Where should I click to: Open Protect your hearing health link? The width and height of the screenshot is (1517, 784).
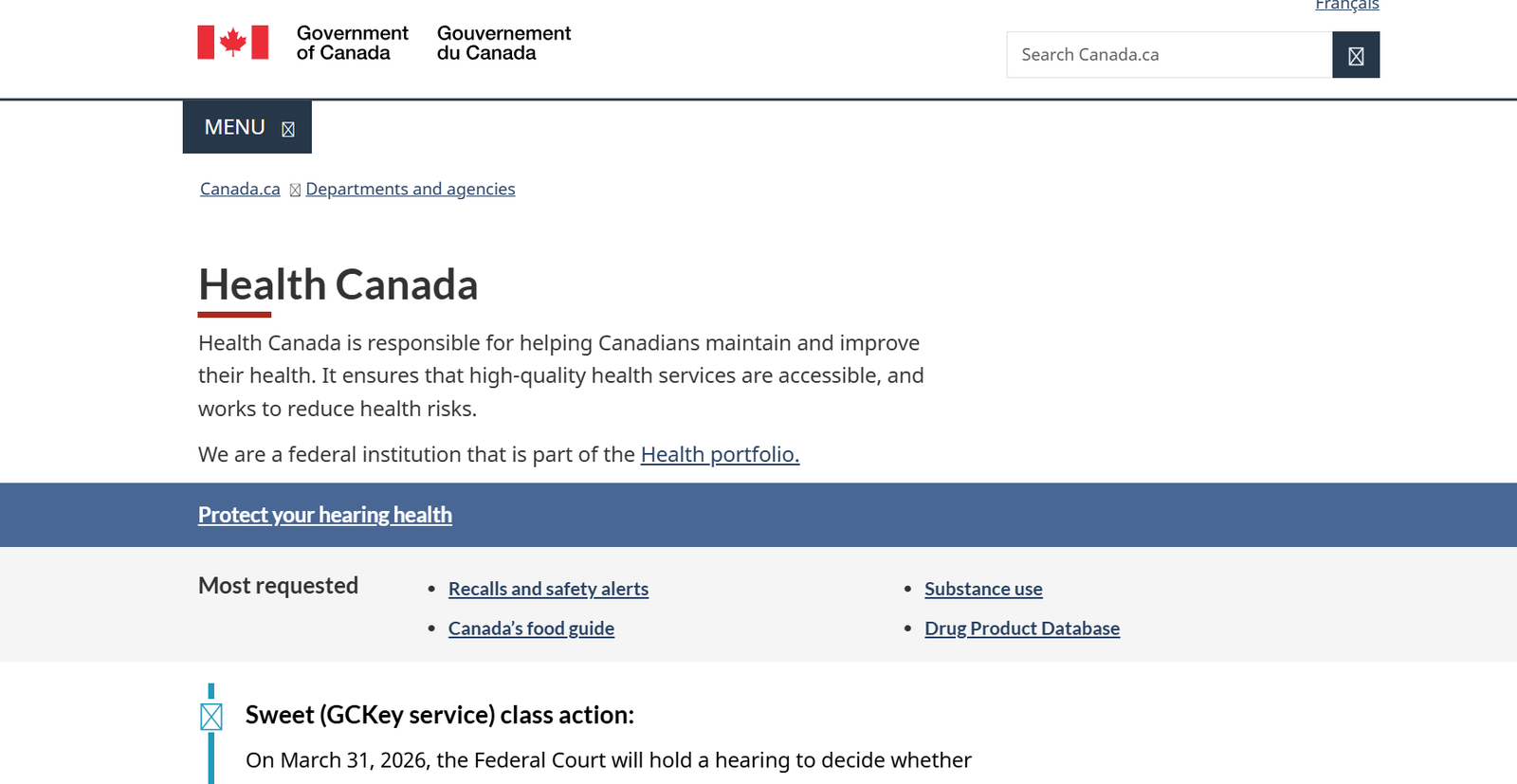coord(324,515)
